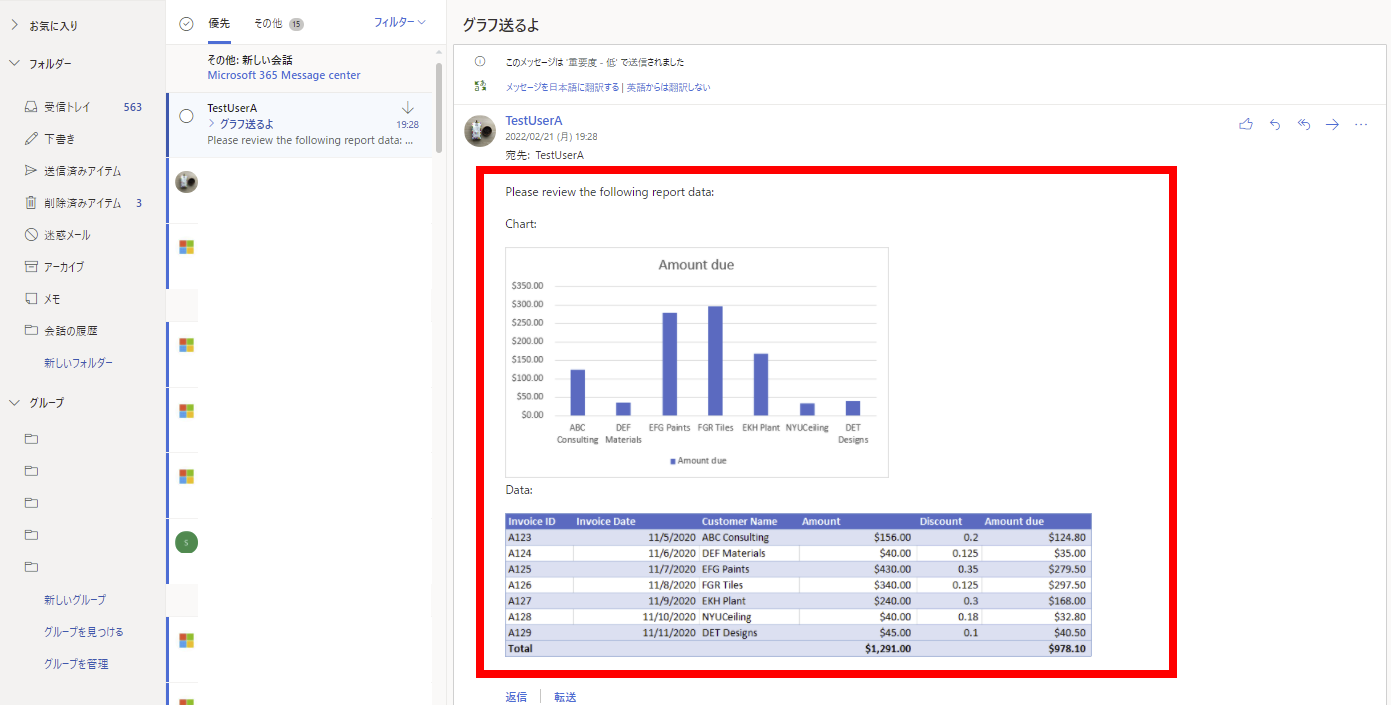Open the 受信トレイ inbox folder
Image resolution: width=1391 pixels, height=705 pixels.
pos(68,107)
